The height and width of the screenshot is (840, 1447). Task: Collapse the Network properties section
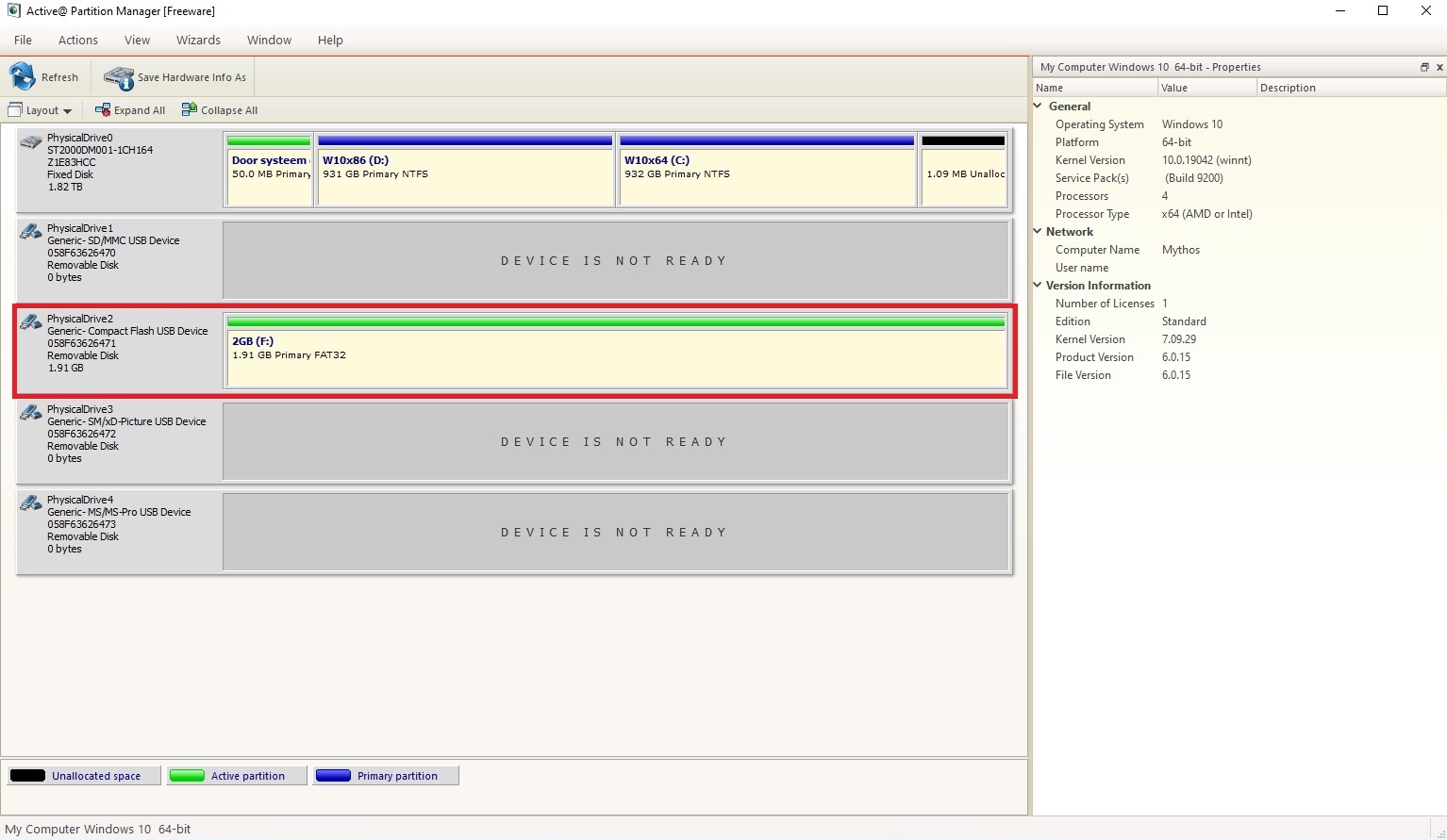pos(1039,232)
